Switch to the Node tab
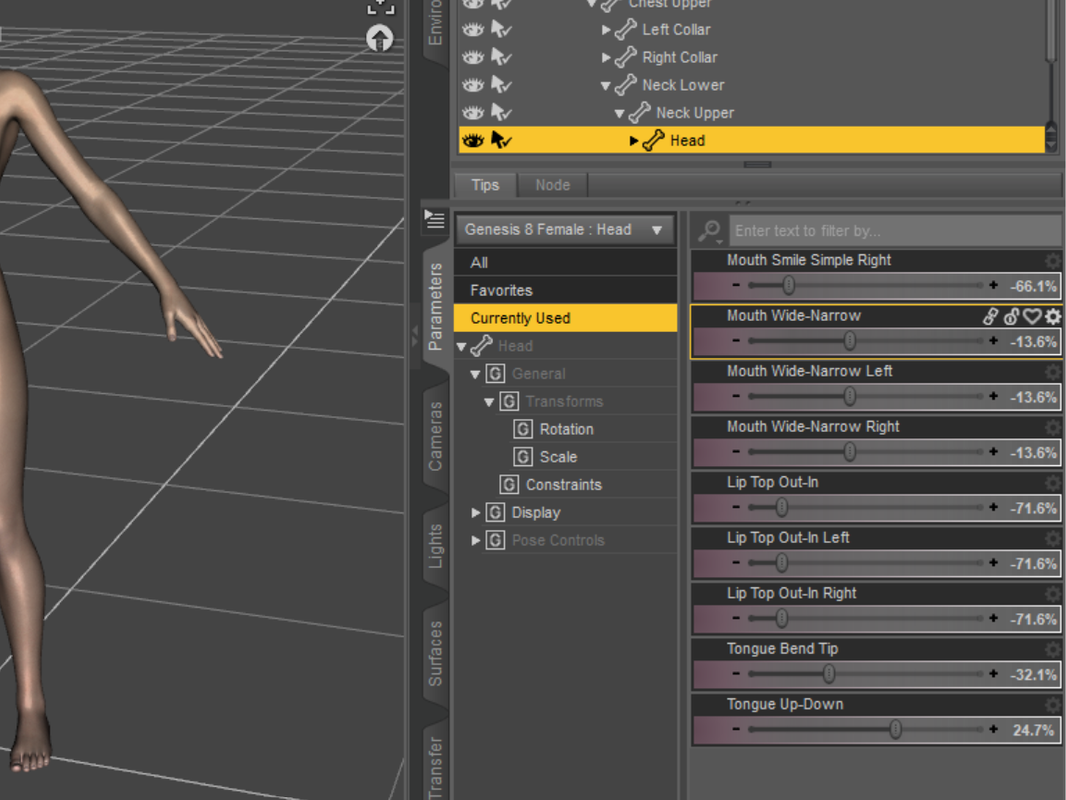 click(553, 185)
